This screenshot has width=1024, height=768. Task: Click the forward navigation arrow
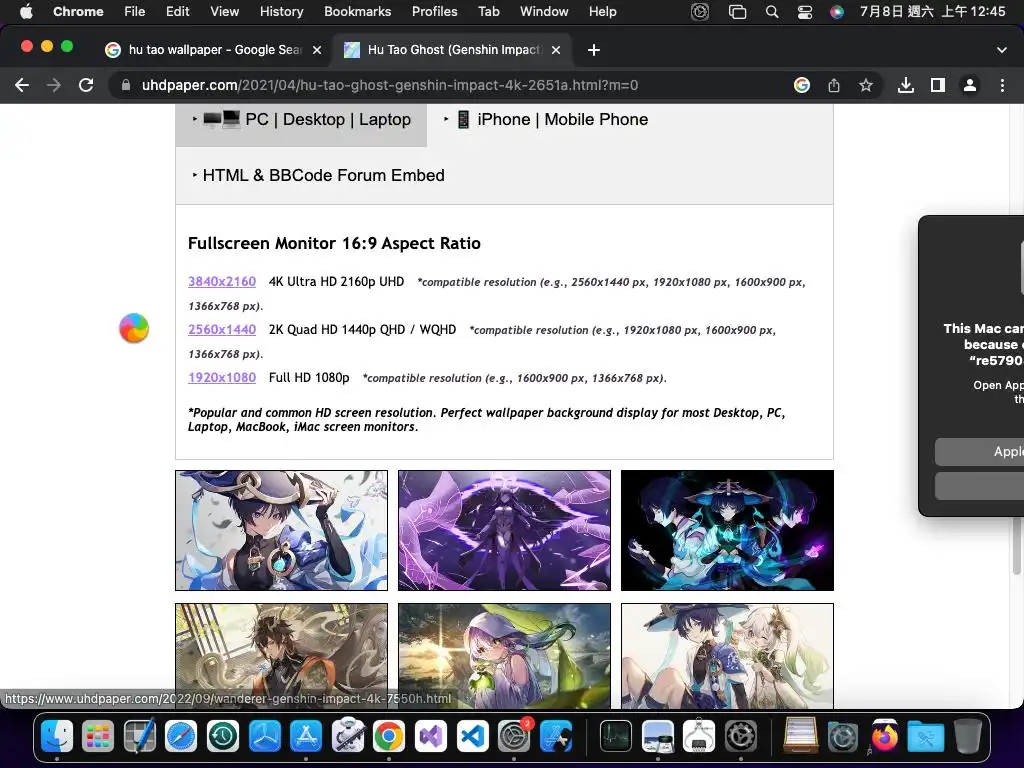click(x=54, y=85)
